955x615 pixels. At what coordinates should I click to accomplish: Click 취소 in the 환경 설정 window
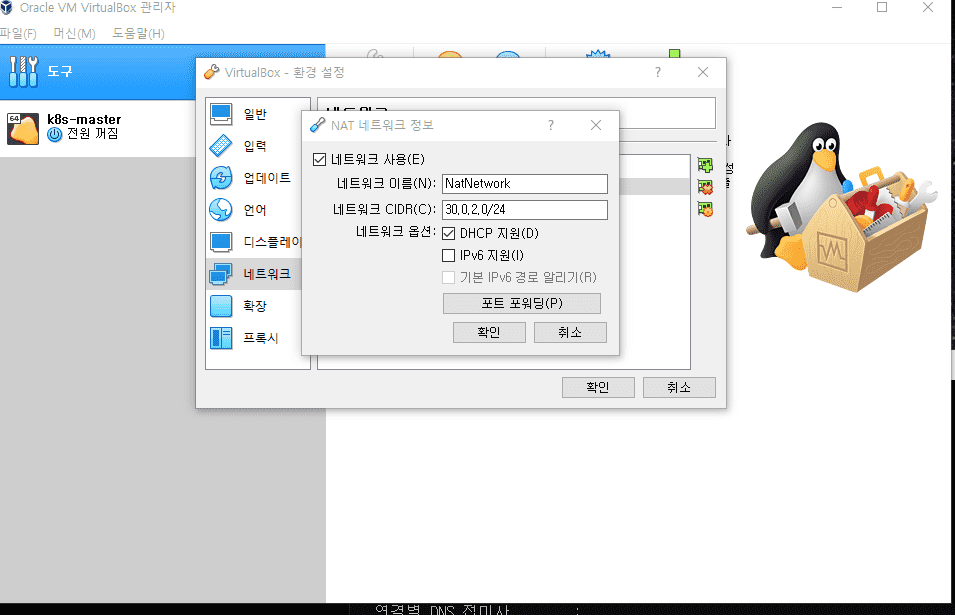pos(679,387)
